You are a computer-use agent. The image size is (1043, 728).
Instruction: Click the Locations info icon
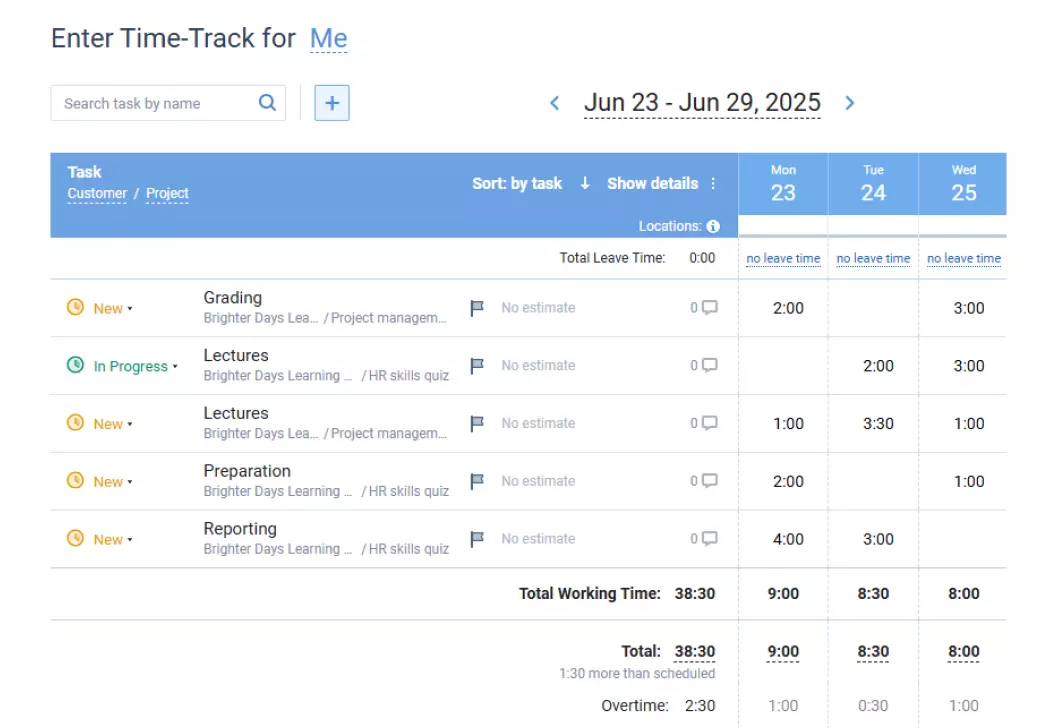click(713, 226)
